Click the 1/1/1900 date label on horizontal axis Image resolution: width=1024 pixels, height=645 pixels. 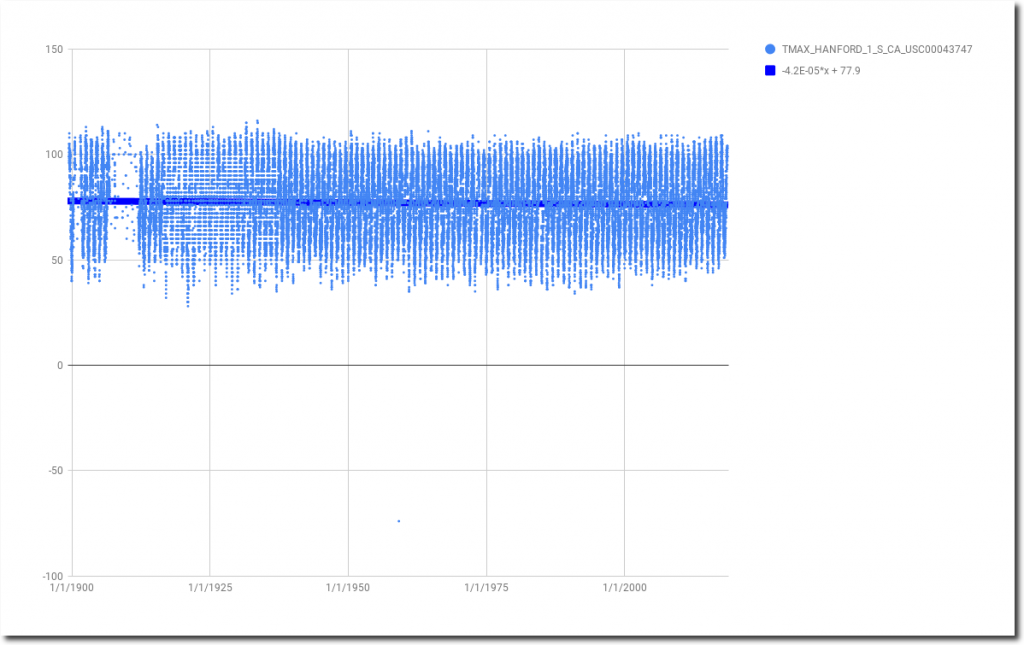(x=72, y=588)
